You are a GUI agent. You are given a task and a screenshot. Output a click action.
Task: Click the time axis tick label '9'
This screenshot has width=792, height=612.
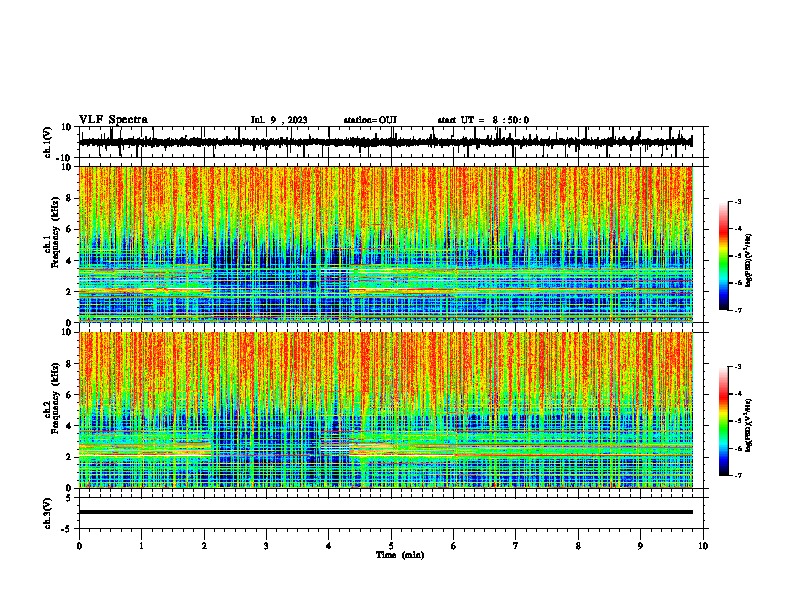[x=640, y=546]
